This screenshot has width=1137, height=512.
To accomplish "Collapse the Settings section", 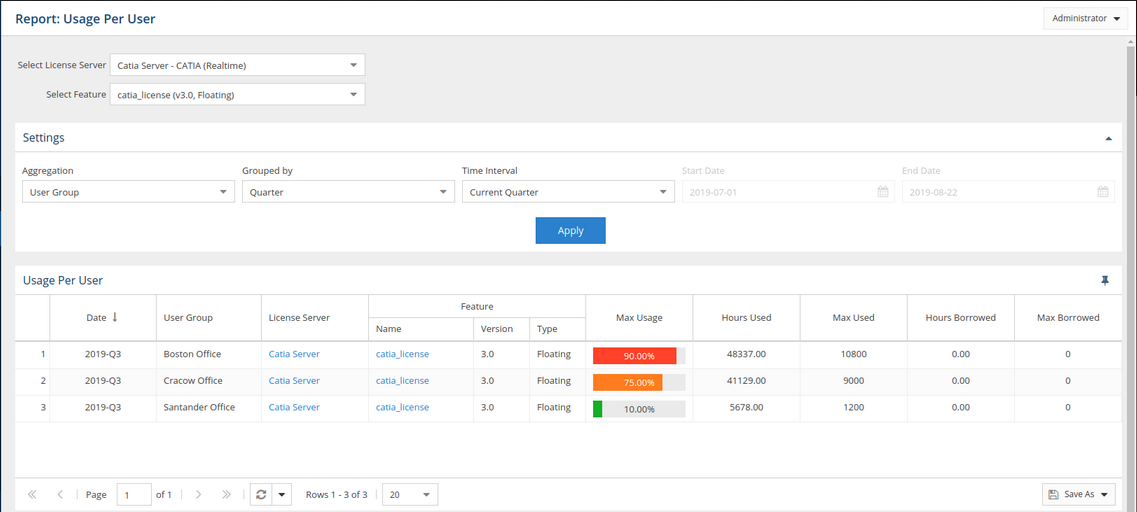I will tap(1108, 138).
